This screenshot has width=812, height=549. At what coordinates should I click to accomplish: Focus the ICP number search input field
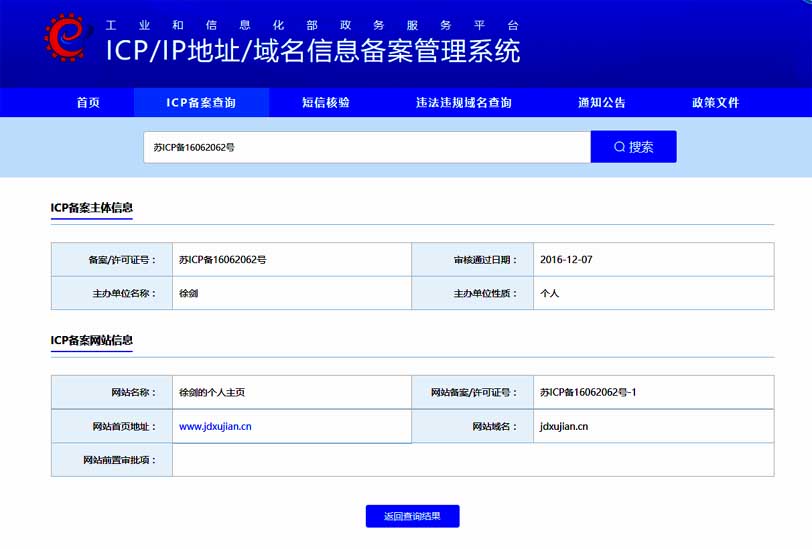[x=366, y=147]
